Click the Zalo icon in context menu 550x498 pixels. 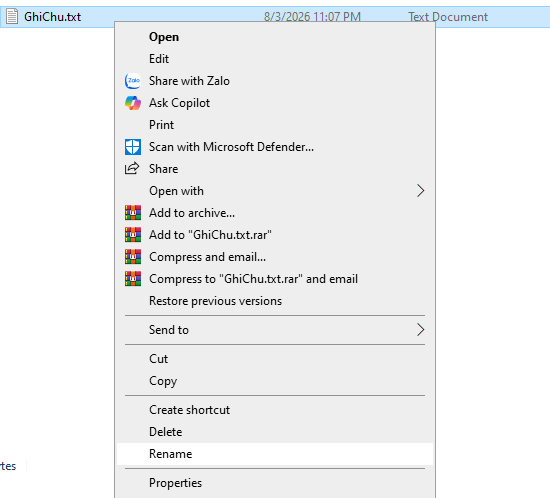point(133,81)
